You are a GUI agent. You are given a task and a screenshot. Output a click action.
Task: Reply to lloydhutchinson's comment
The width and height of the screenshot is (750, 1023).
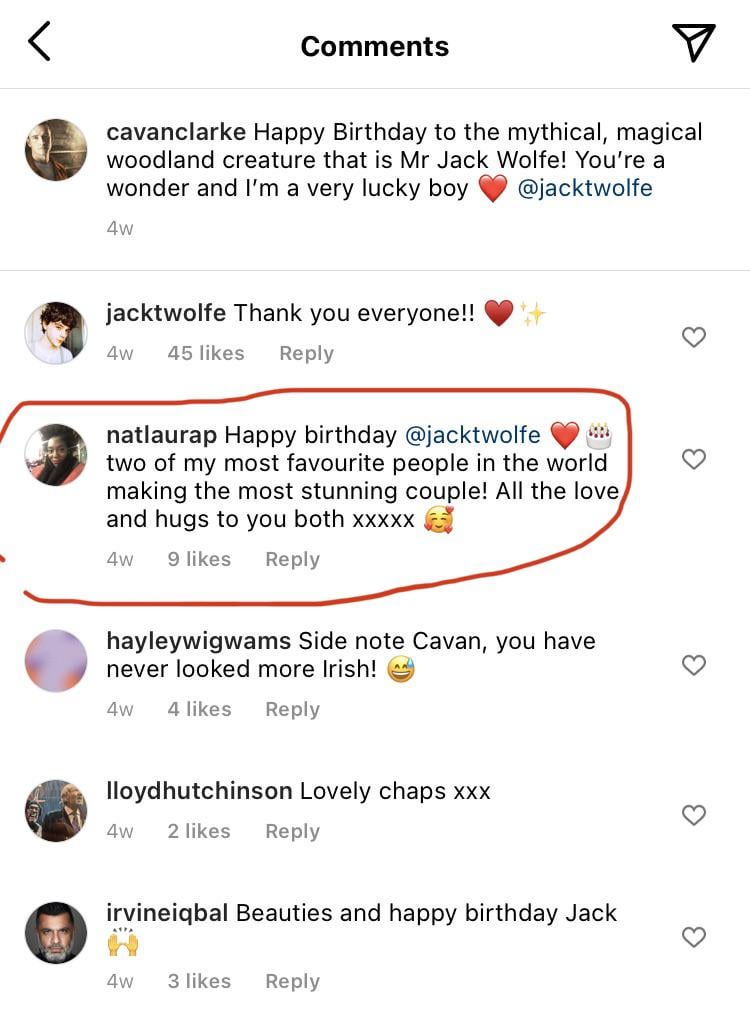(292, 831)
